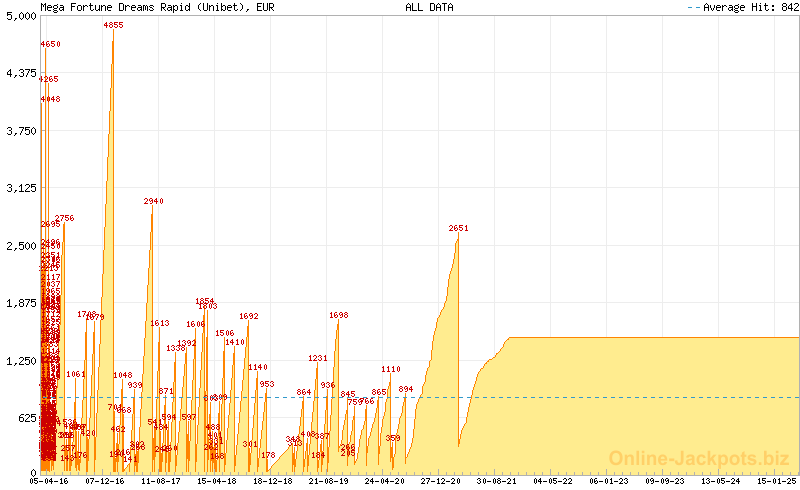
Task: Select the 1698 hit value label
Action: (338, 315)
